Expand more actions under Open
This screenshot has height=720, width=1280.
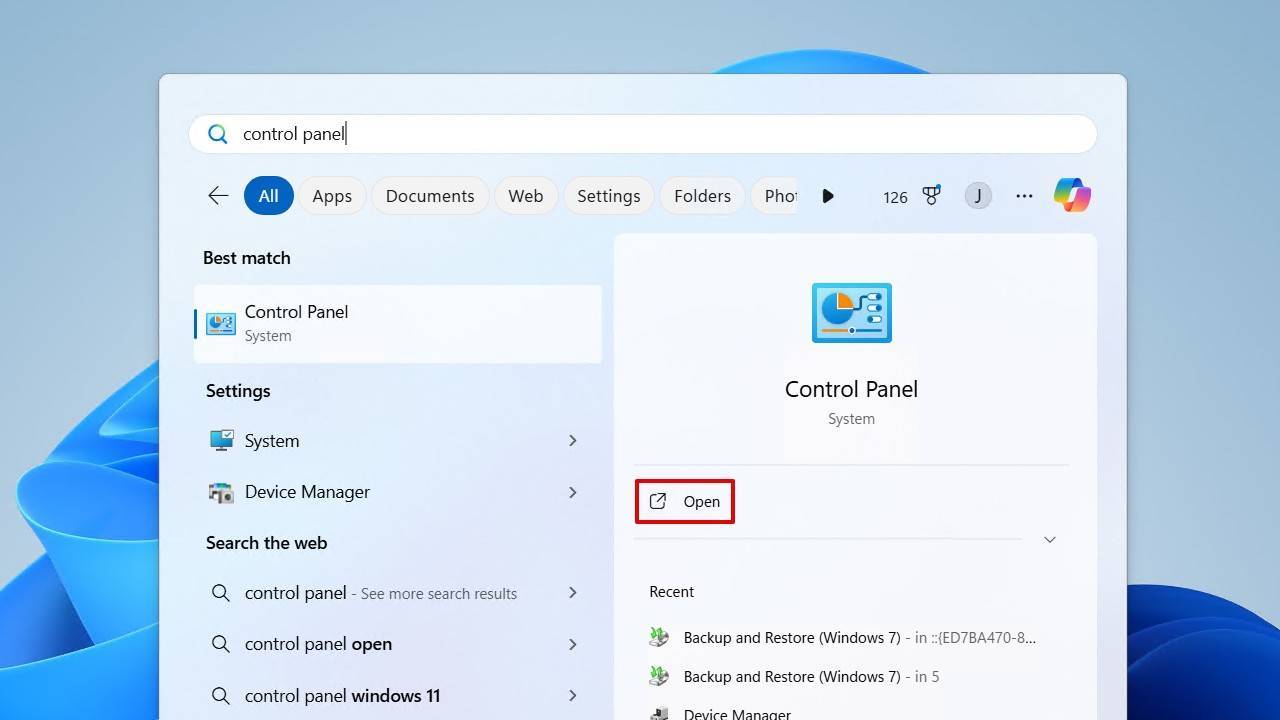point(1049,540)
